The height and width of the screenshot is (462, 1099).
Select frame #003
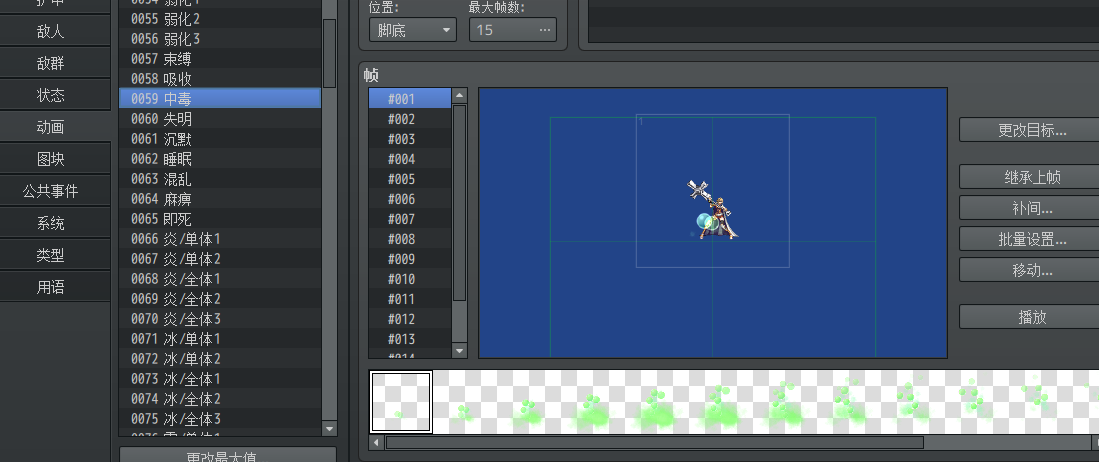point(410,139)
